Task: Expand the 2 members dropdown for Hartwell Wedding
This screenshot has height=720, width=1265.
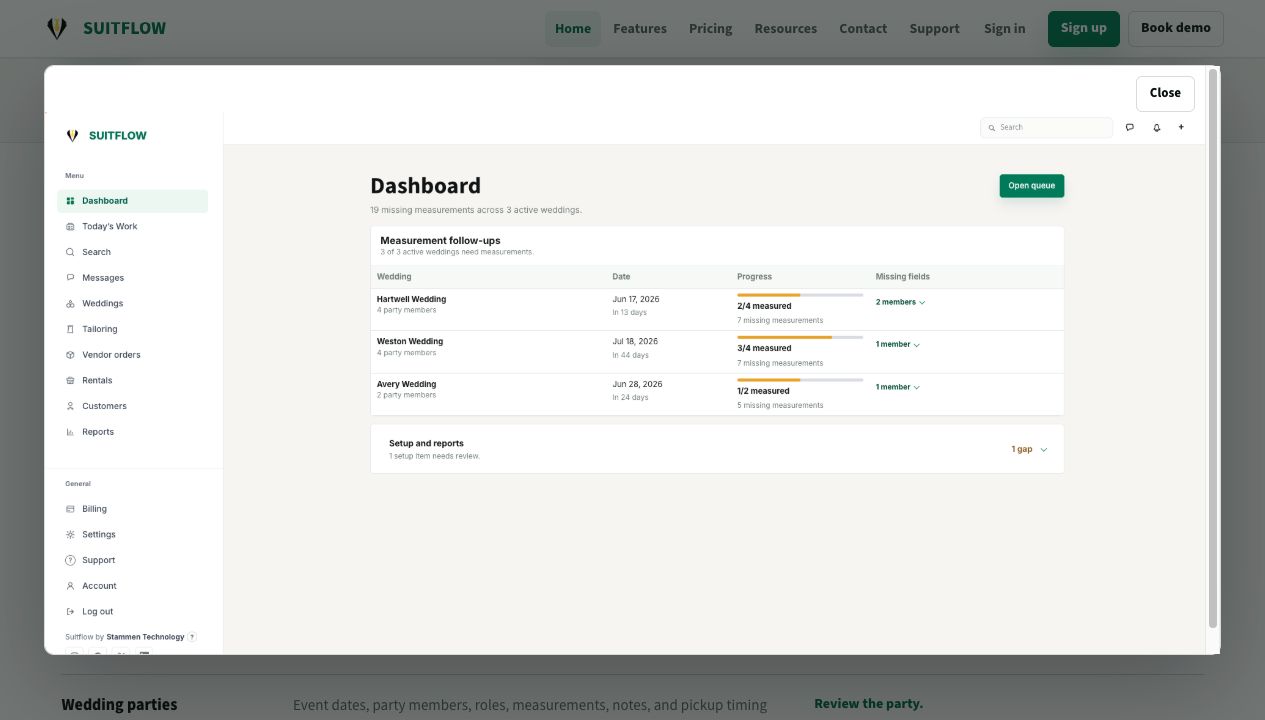Action: (900, 302)
